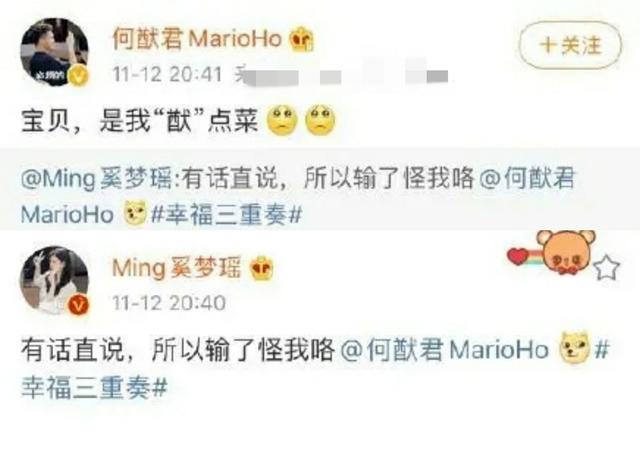Image resolution: width=640 pixels, height=454 pixels.
Task: Favorite the post with the star icon
Action: pyautogui.click(x=607, y=268)
